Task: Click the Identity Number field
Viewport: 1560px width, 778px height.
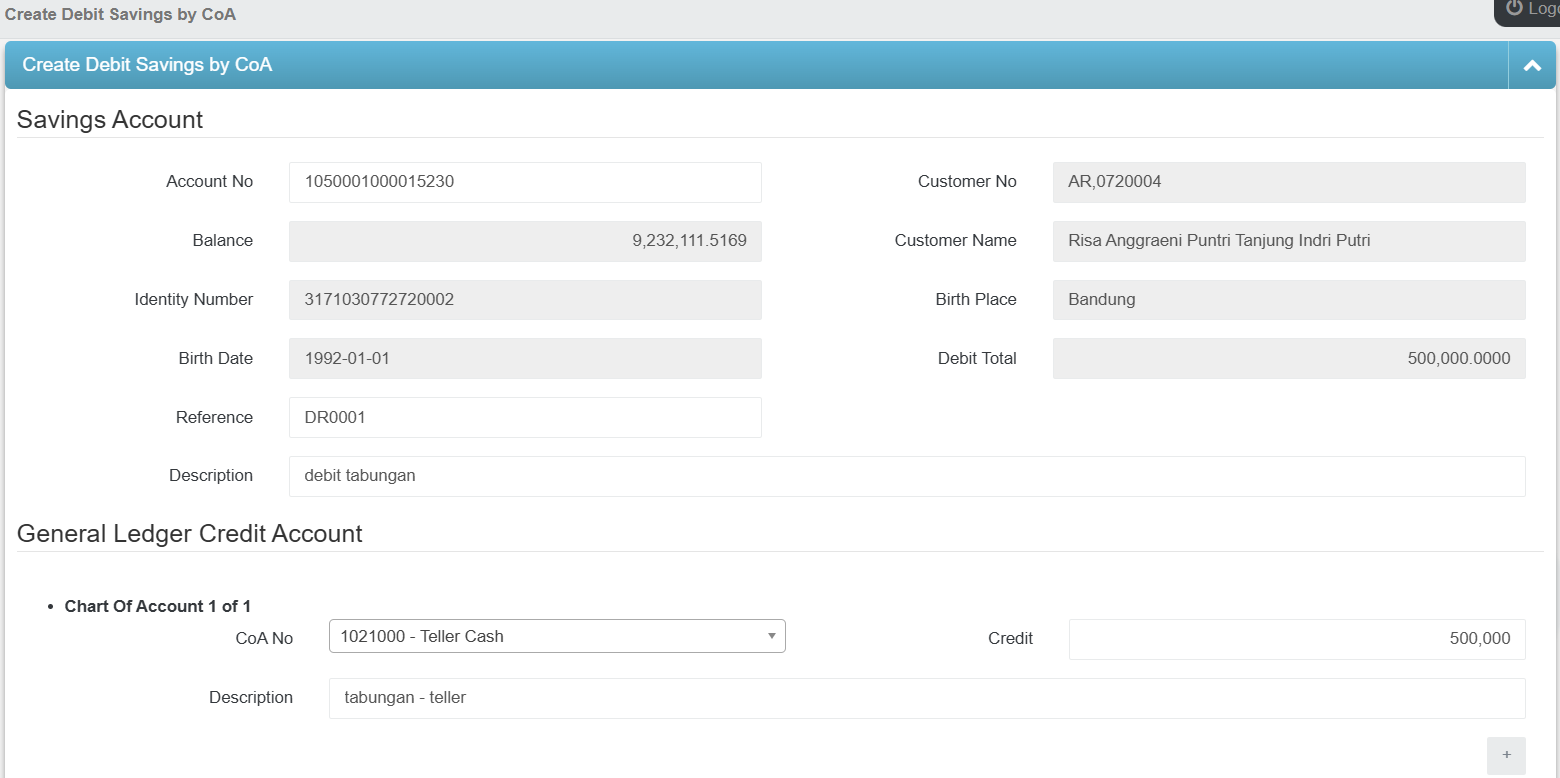Action: [x=525, y=300]
